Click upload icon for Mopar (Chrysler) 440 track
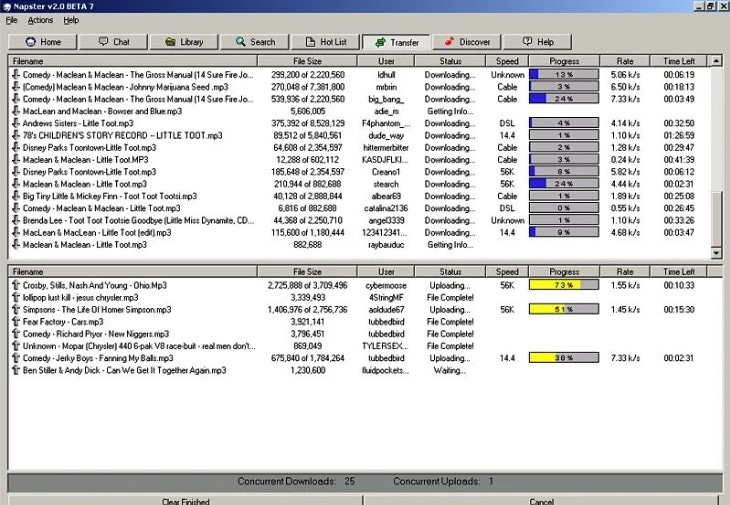 pyautogui.click(x=16, y=345)
